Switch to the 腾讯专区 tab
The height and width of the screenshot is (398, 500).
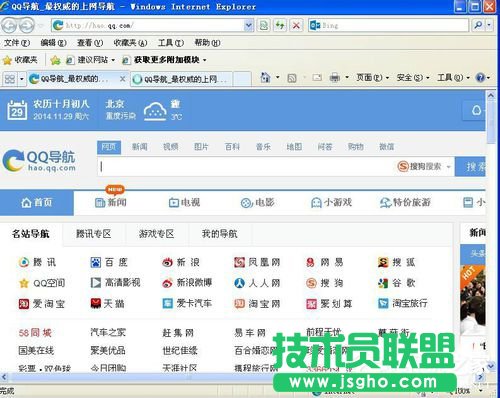tap(94, 234)
